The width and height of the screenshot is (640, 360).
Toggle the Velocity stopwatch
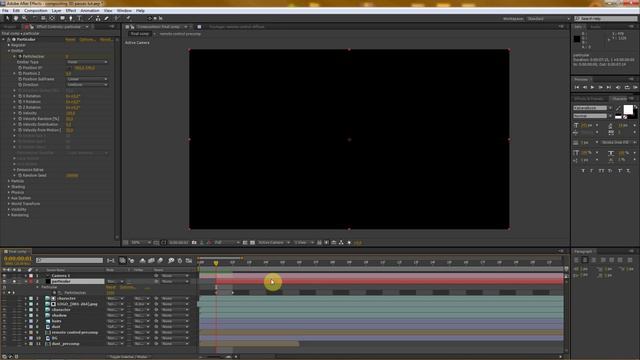(20, 113)
